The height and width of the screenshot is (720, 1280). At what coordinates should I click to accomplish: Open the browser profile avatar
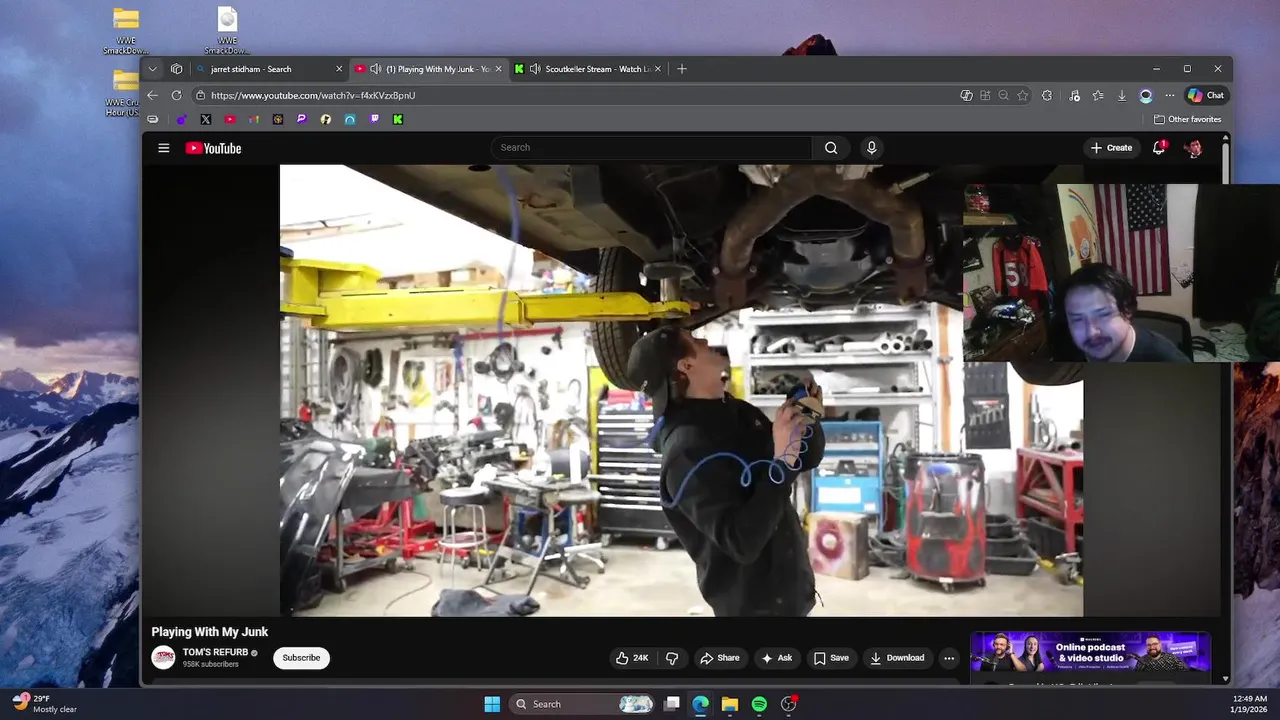click(1146, 95)
